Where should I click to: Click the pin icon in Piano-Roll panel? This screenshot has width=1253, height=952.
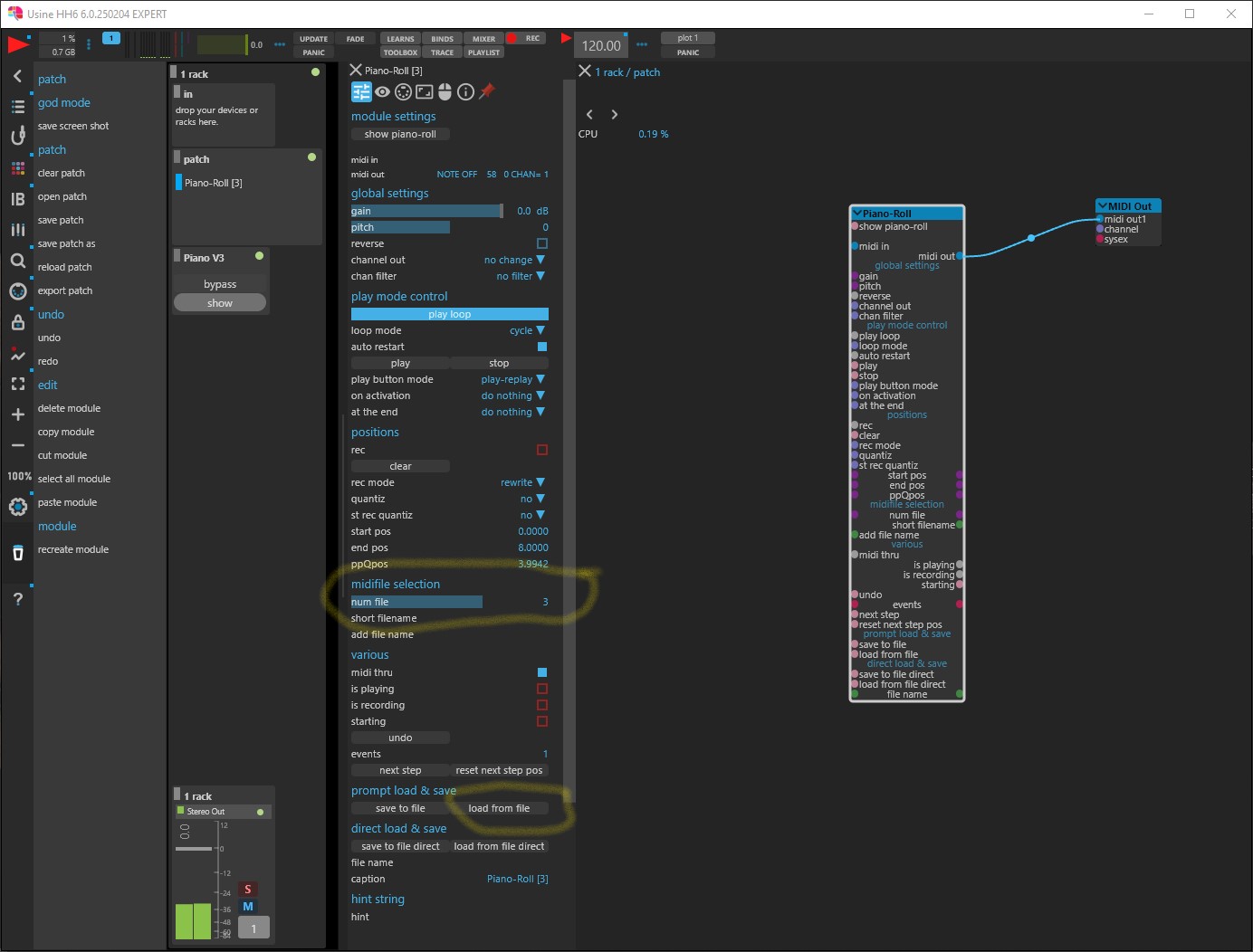[487, 91]
